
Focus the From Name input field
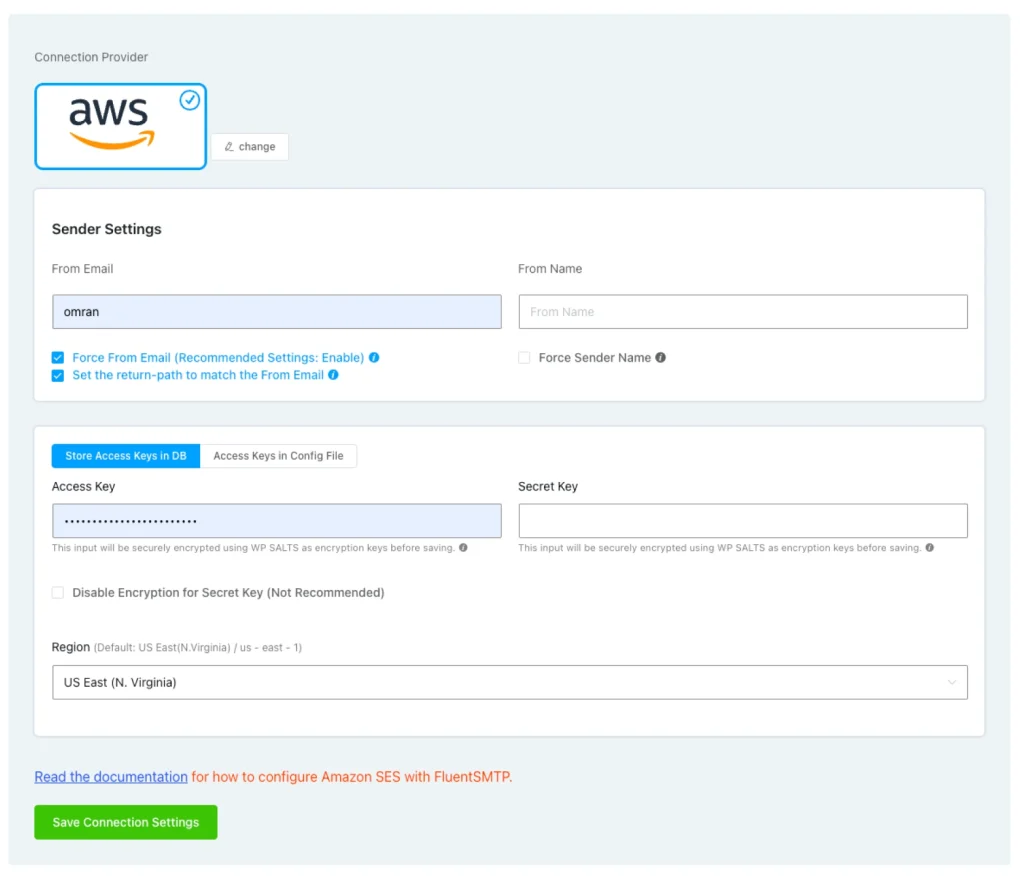coord(743,312)
